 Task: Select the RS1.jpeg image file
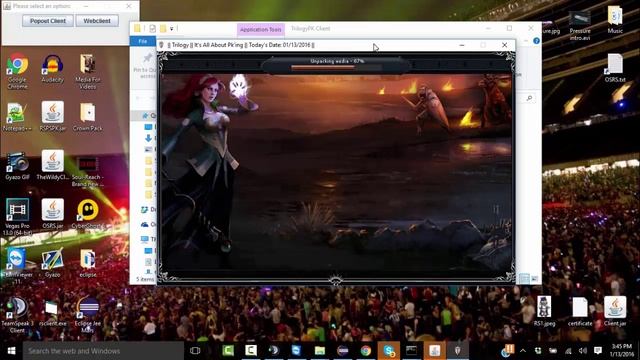click(x=544, y=312)
